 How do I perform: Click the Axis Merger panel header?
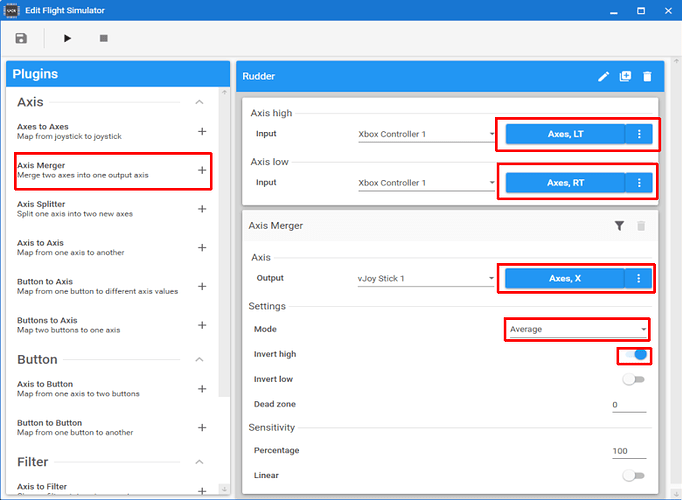[x=451, y=226]
